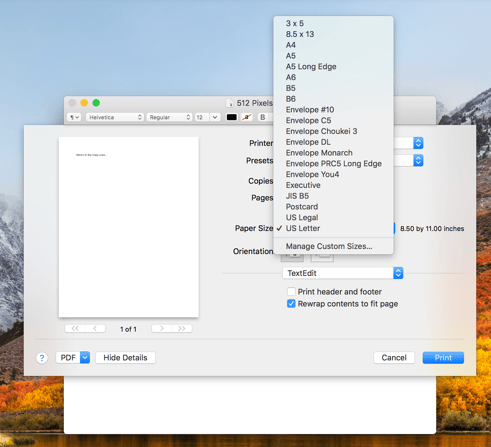Select Executive paper size

pos(333,185)
